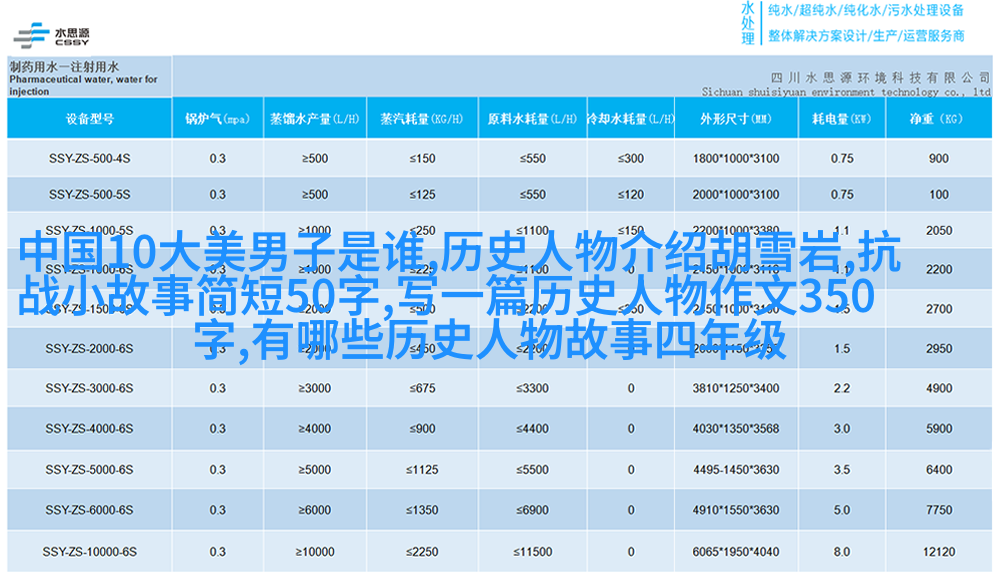Select the SSY-ZS-500-5S model cell
The height and width of the screenshot is (581, 1000).
click(x=89, y=195)
